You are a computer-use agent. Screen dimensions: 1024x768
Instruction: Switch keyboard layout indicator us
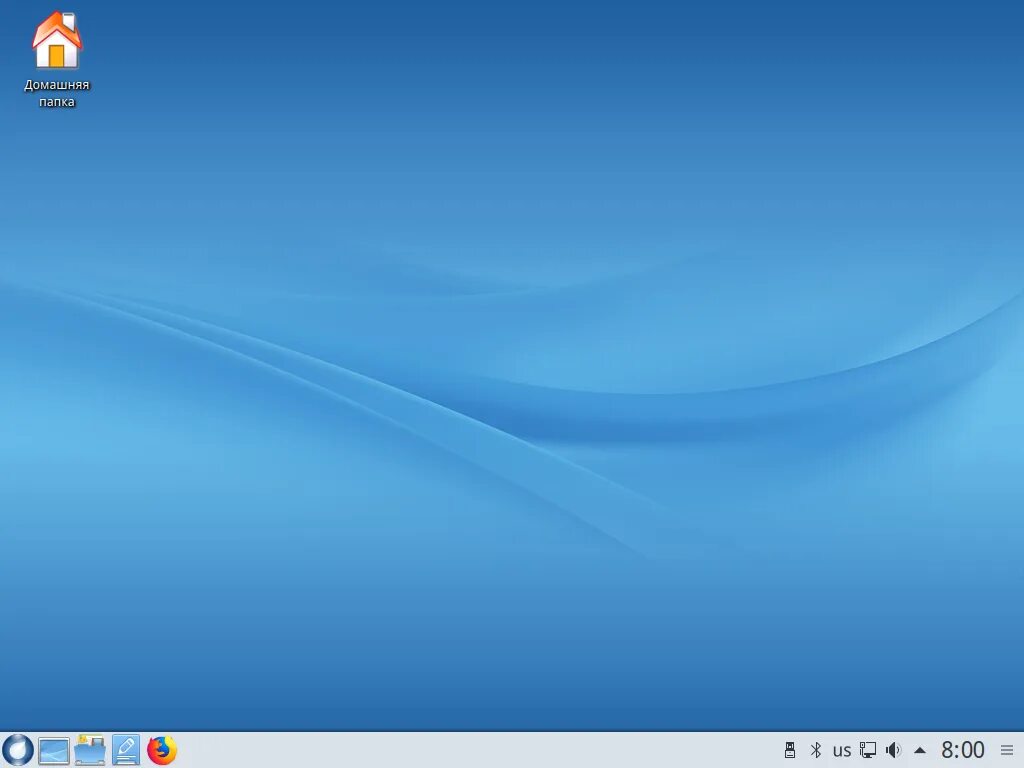[842, 750]
